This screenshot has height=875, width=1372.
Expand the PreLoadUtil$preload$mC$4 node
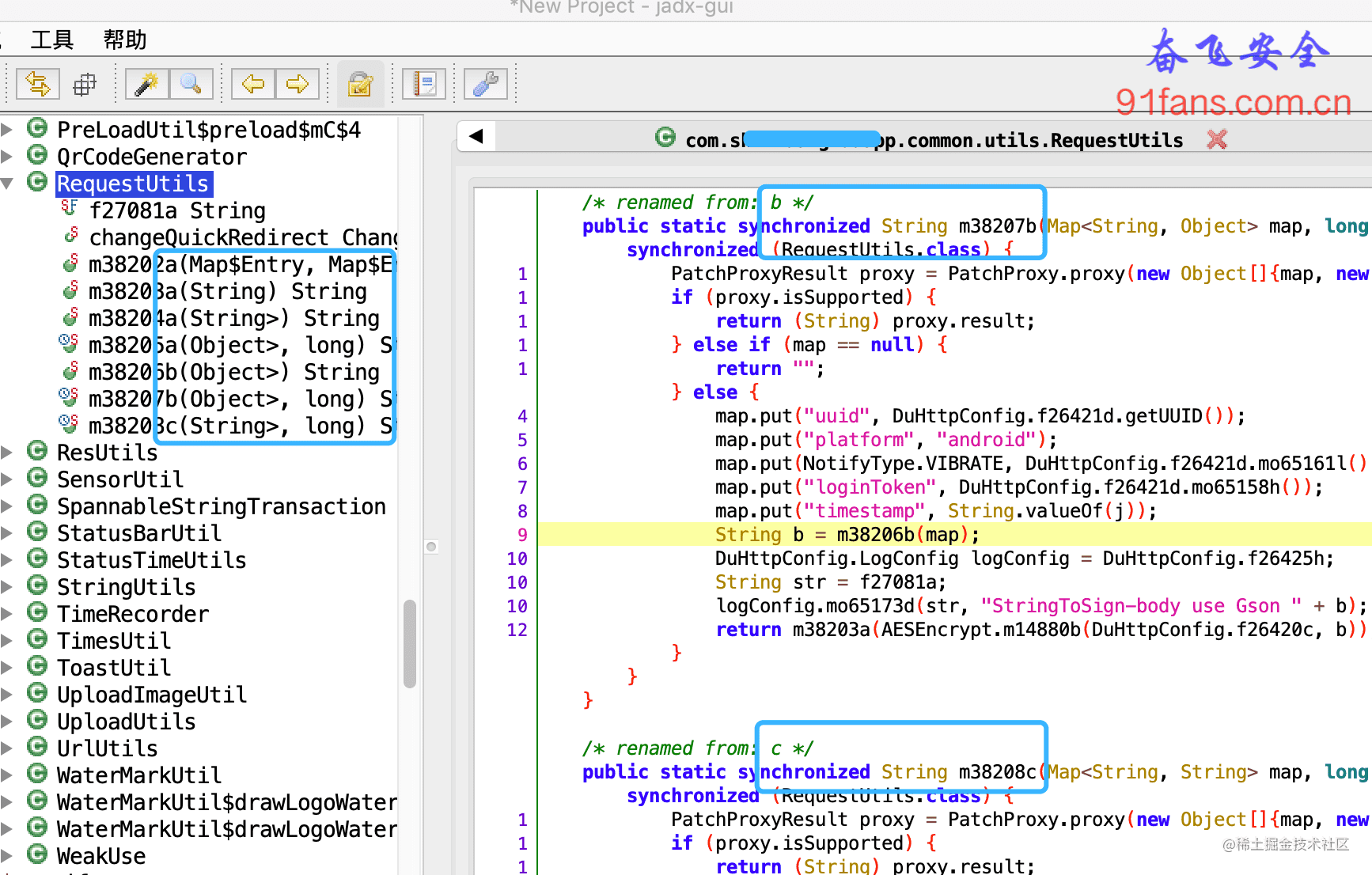[6, 130]
